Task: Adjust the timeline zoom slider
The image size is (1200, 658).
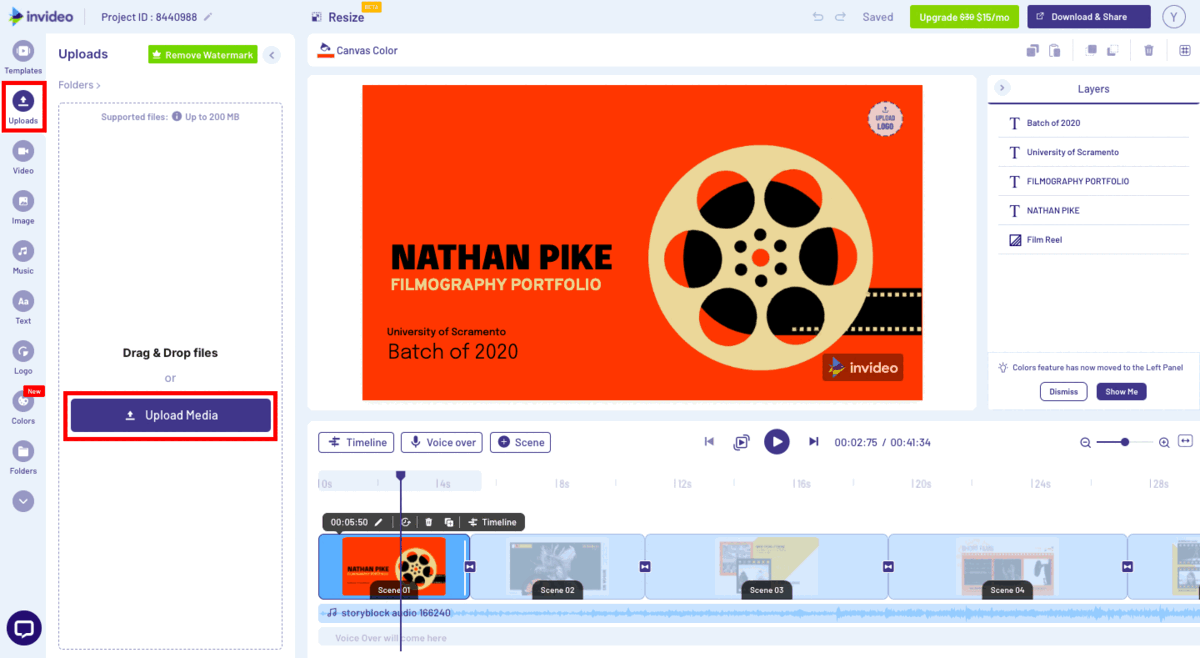Action: coord(1125,441)
